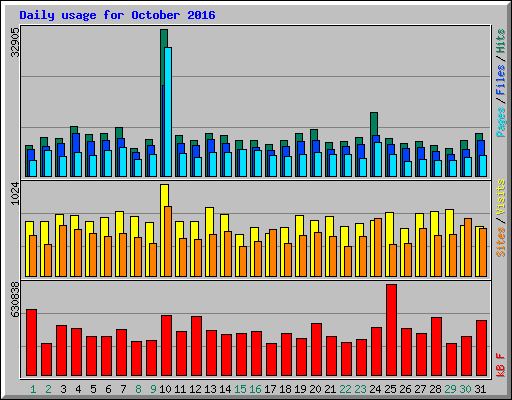Click the 1024 y-axis value
This screenshot has height=400, width=512.
point(15,194)
